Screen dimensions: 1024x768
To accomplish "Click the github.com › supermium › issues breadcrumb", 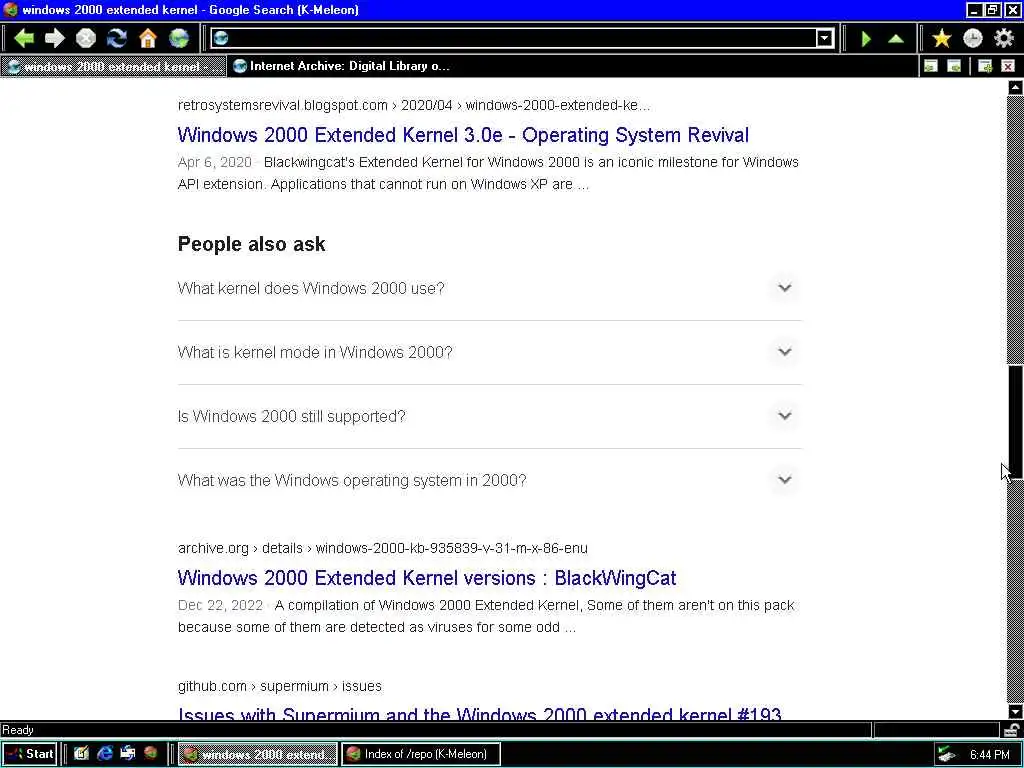I will coord(280,686).
